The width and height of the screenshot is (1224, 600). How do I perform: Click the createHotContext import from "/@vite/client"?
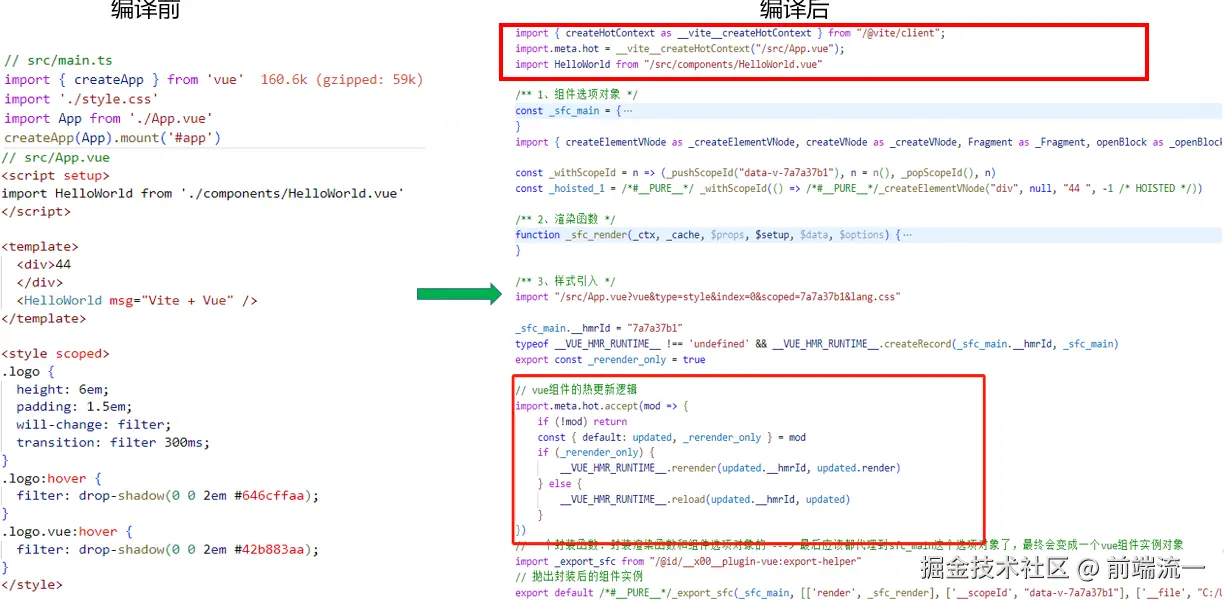click(730, 33)
